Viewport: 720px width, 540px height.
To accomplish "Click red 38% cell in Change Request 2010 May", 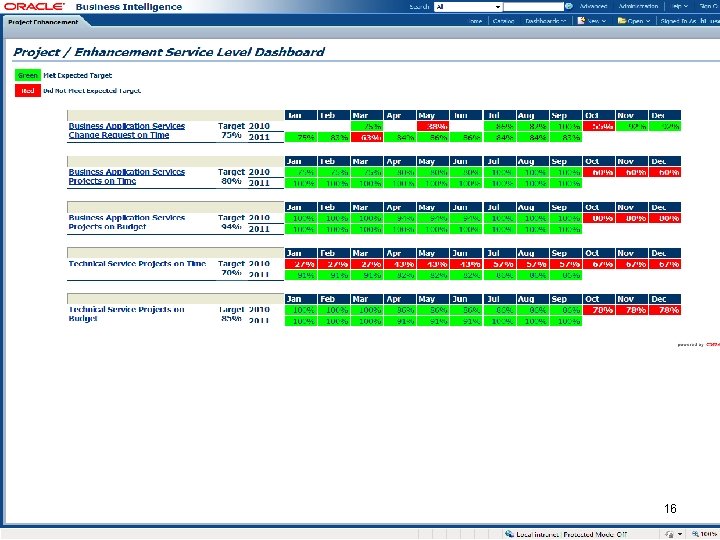I will [433, 126].
